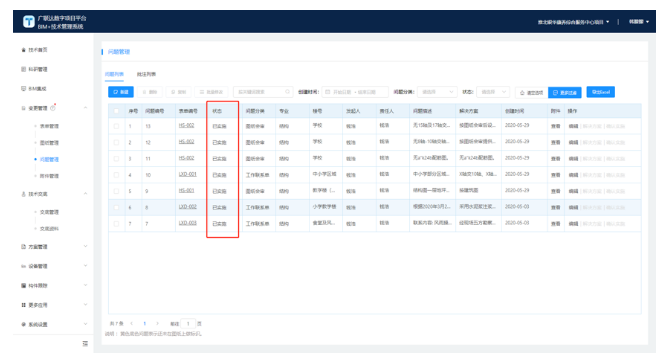
Task: Open 表单管理 in the sidebar
Action: (49, 126)
